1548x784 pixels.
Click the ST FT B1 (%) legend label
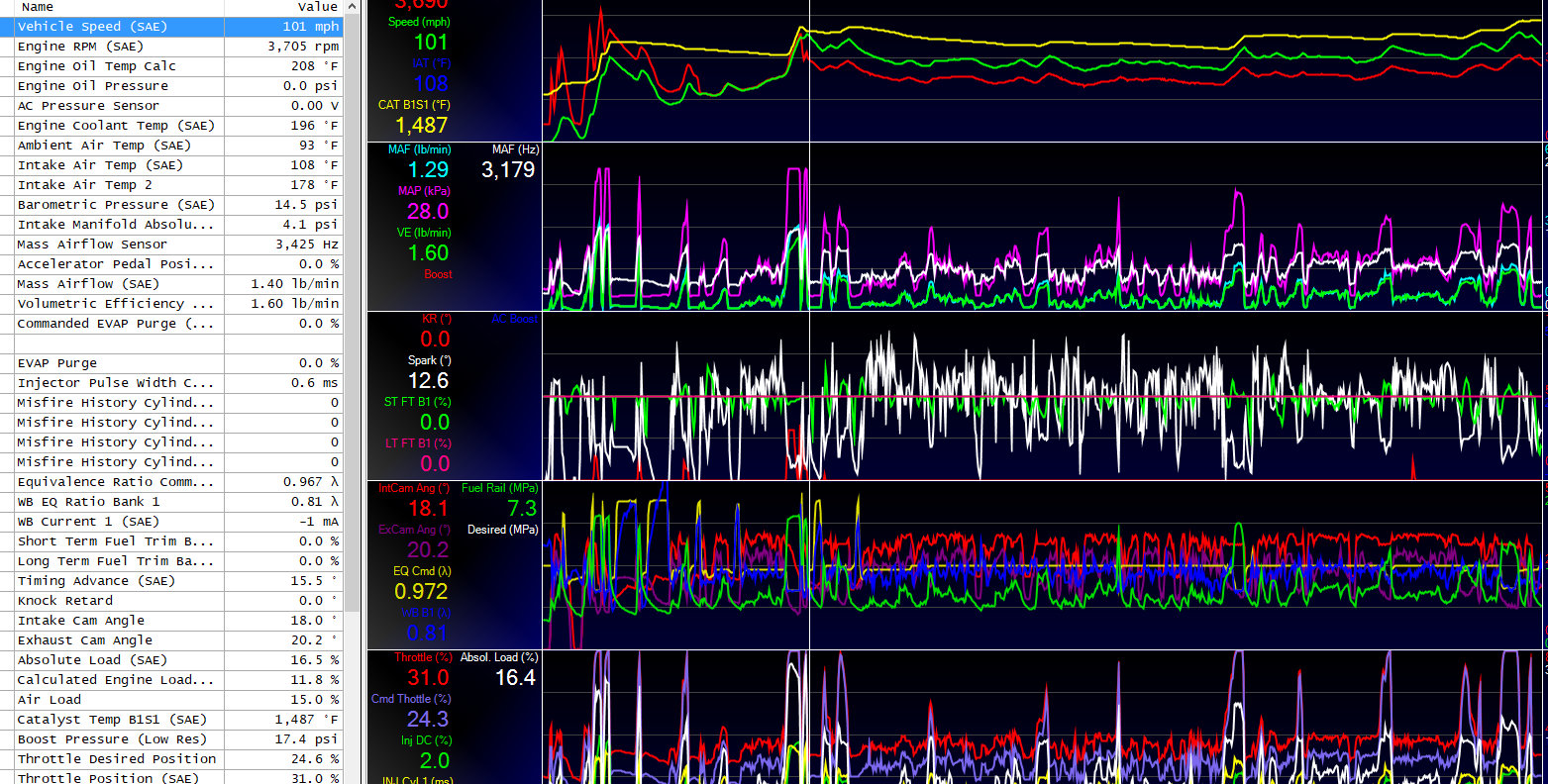click(417, 402)
